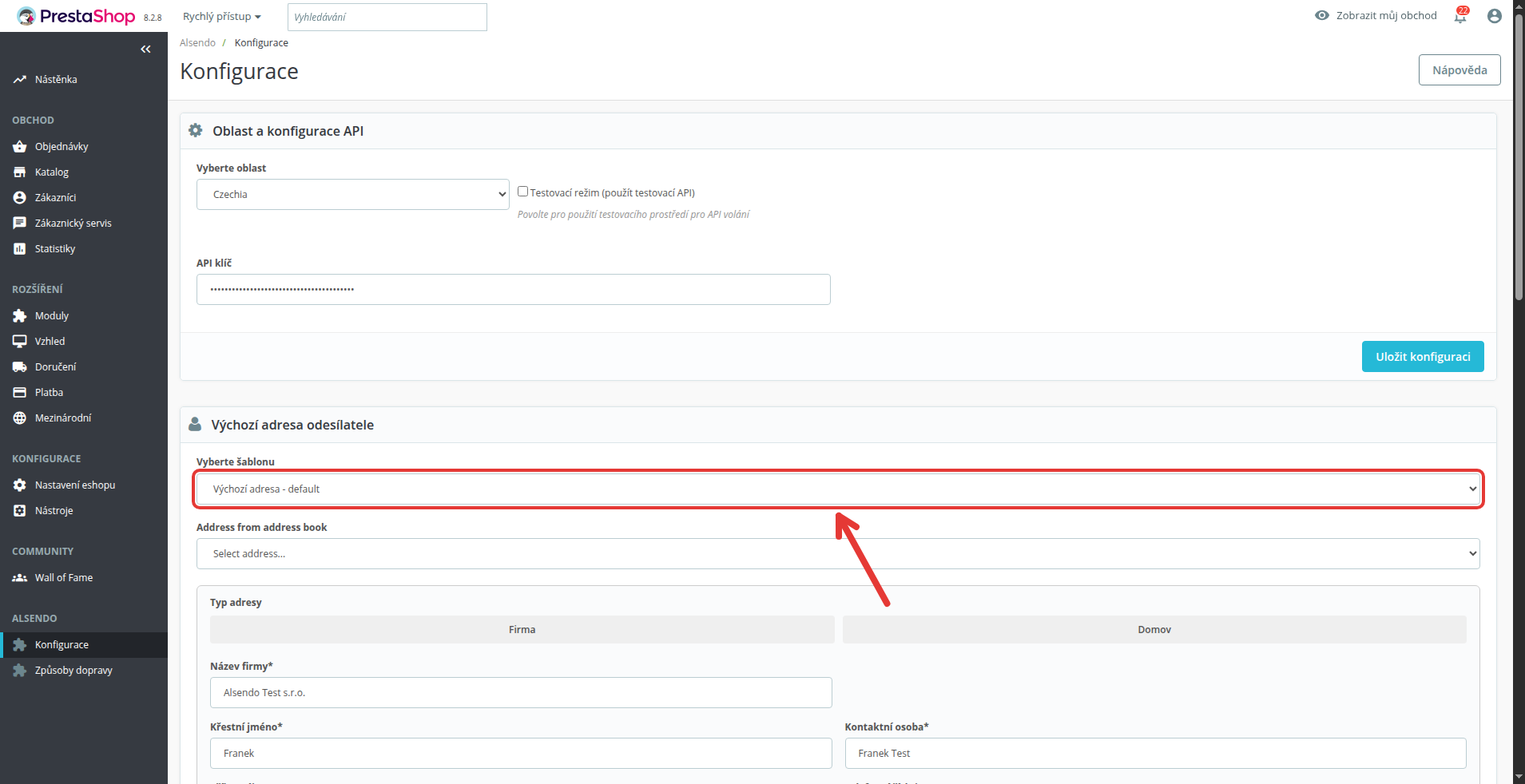Expand the Rychlý přístup quick access menu

[222, 17]
